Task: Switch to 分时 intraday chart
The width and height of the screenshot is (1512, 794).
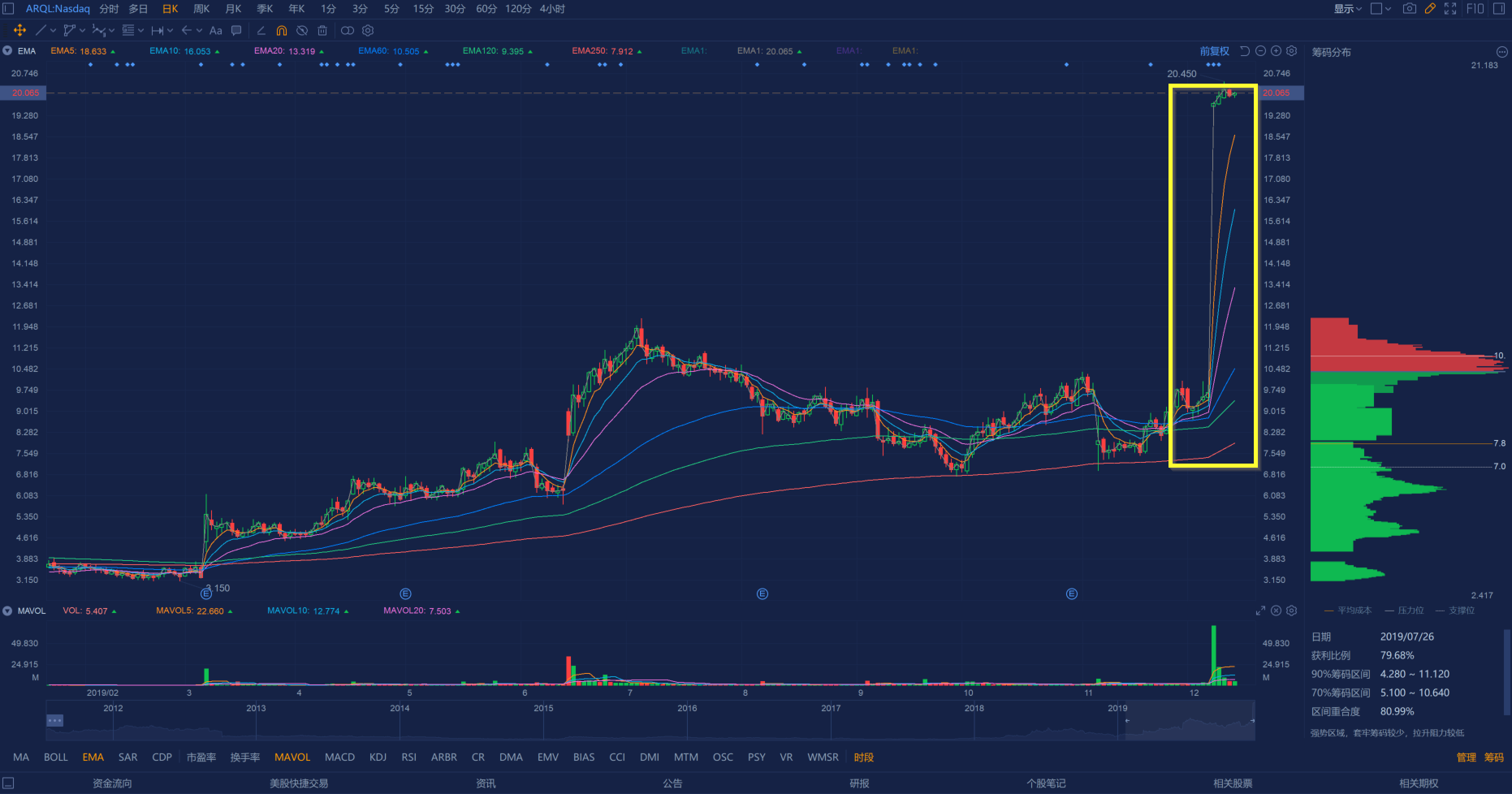Action: coord(109,9)
